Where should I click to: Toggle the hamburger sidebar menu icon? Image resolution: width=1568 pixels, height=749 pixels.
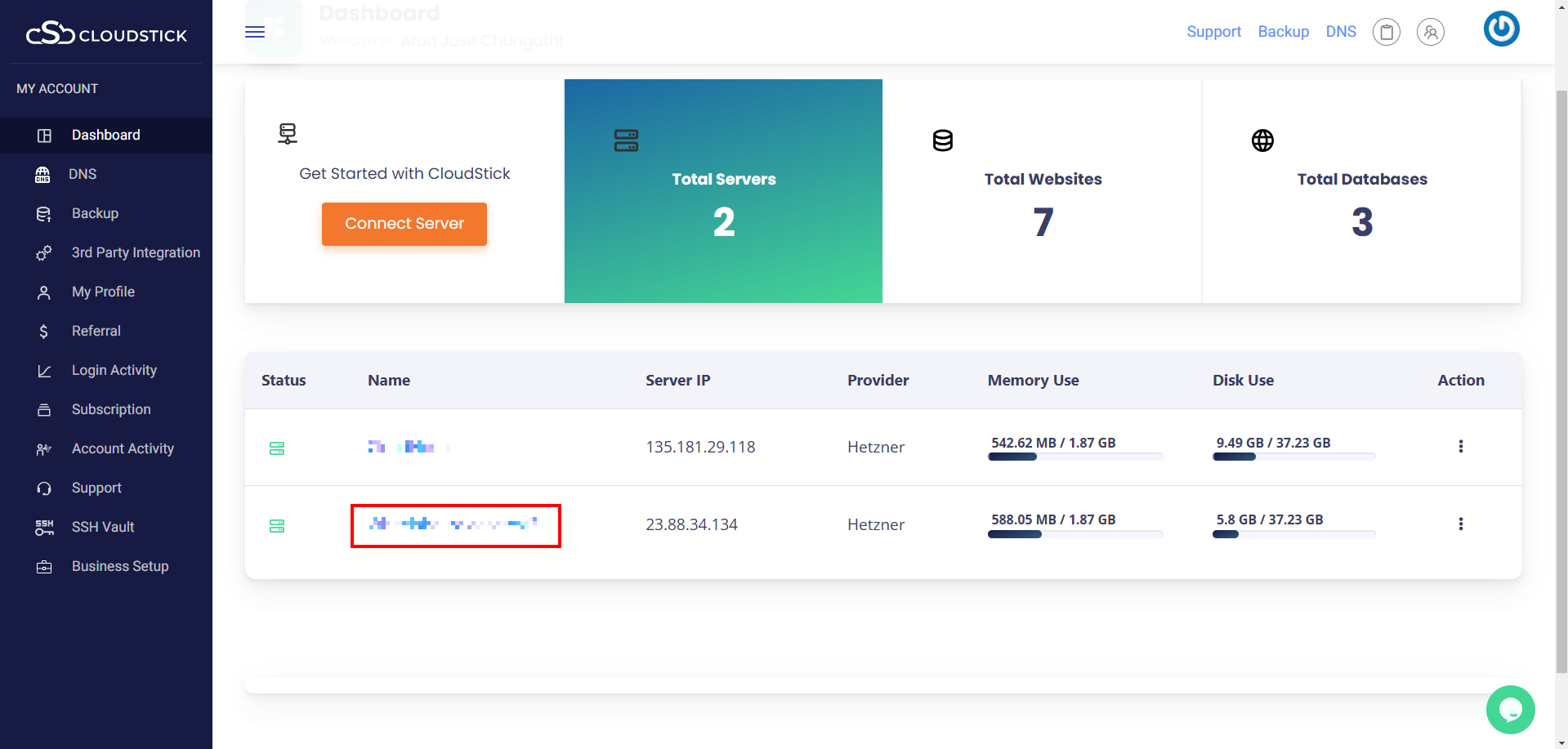(255, 32)
